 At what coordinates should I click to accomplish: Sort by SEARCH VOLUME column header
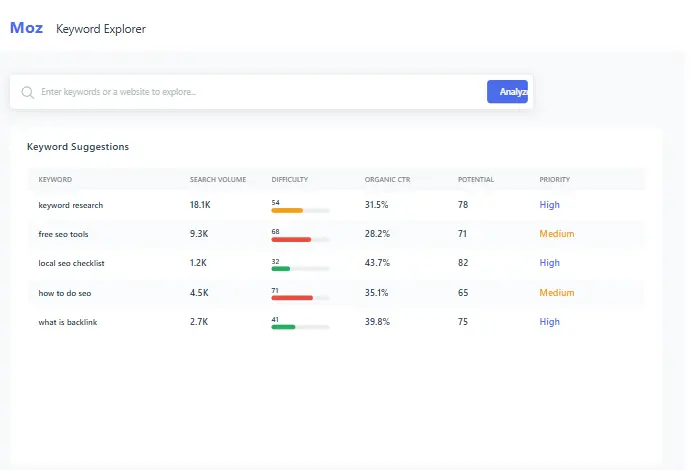[x=218, y=179]
